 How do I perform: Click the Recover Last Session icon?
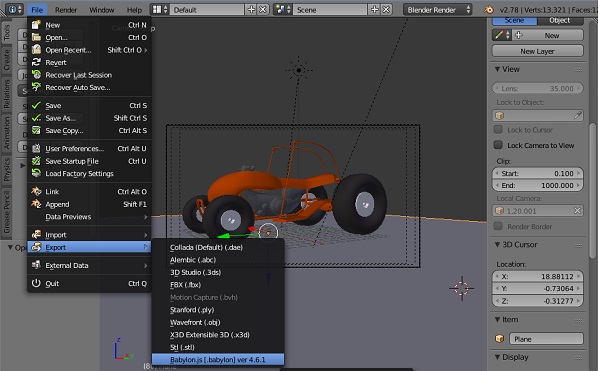(x=36, y=75)
